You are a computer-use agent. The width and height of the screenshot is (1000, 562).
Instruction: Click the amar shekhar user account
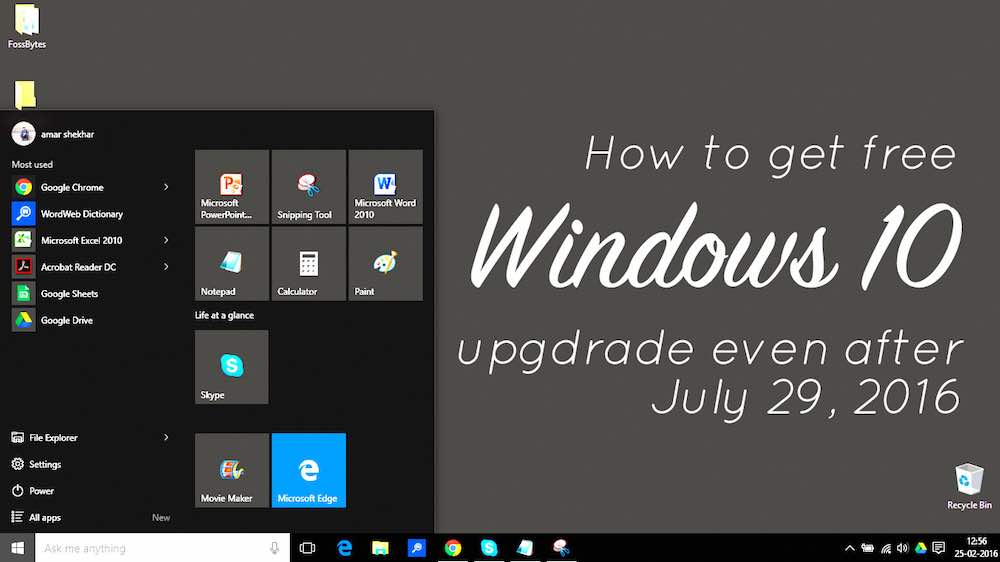pyautogui.click(x=53, y=134)
